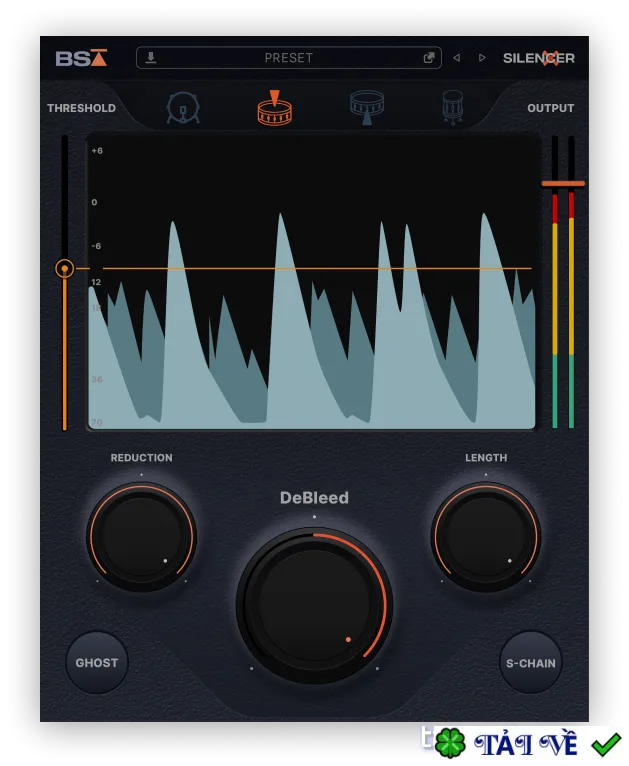Click the -6 dB scale marking
629x766 pixels.
click(x=96, y=246)
